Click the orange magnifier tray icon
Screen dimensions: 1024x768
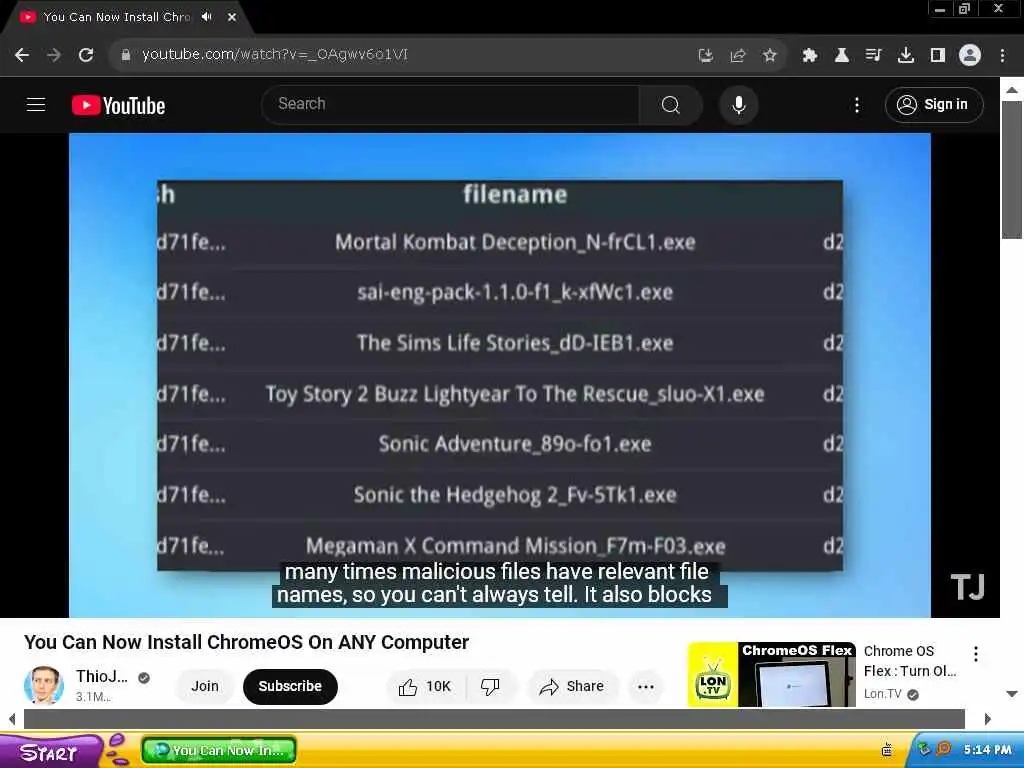click(x=943, y=749)
